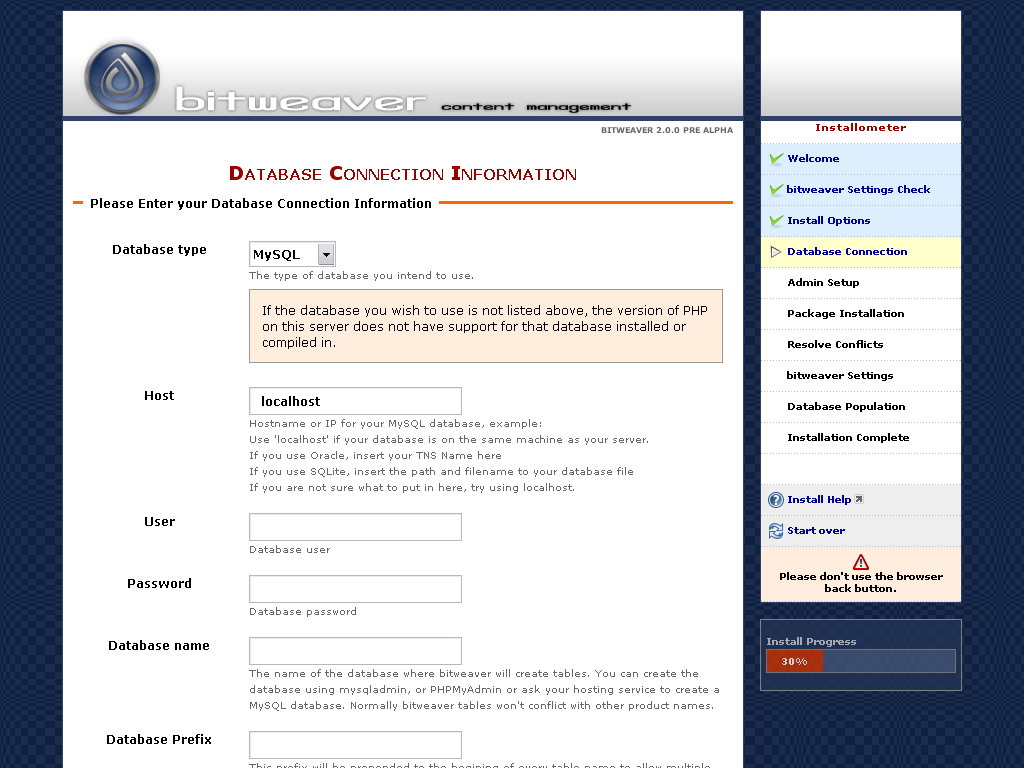
Task: Click the checkmark beside bitweaver Settings Check
Action: (x=776, y=189)
